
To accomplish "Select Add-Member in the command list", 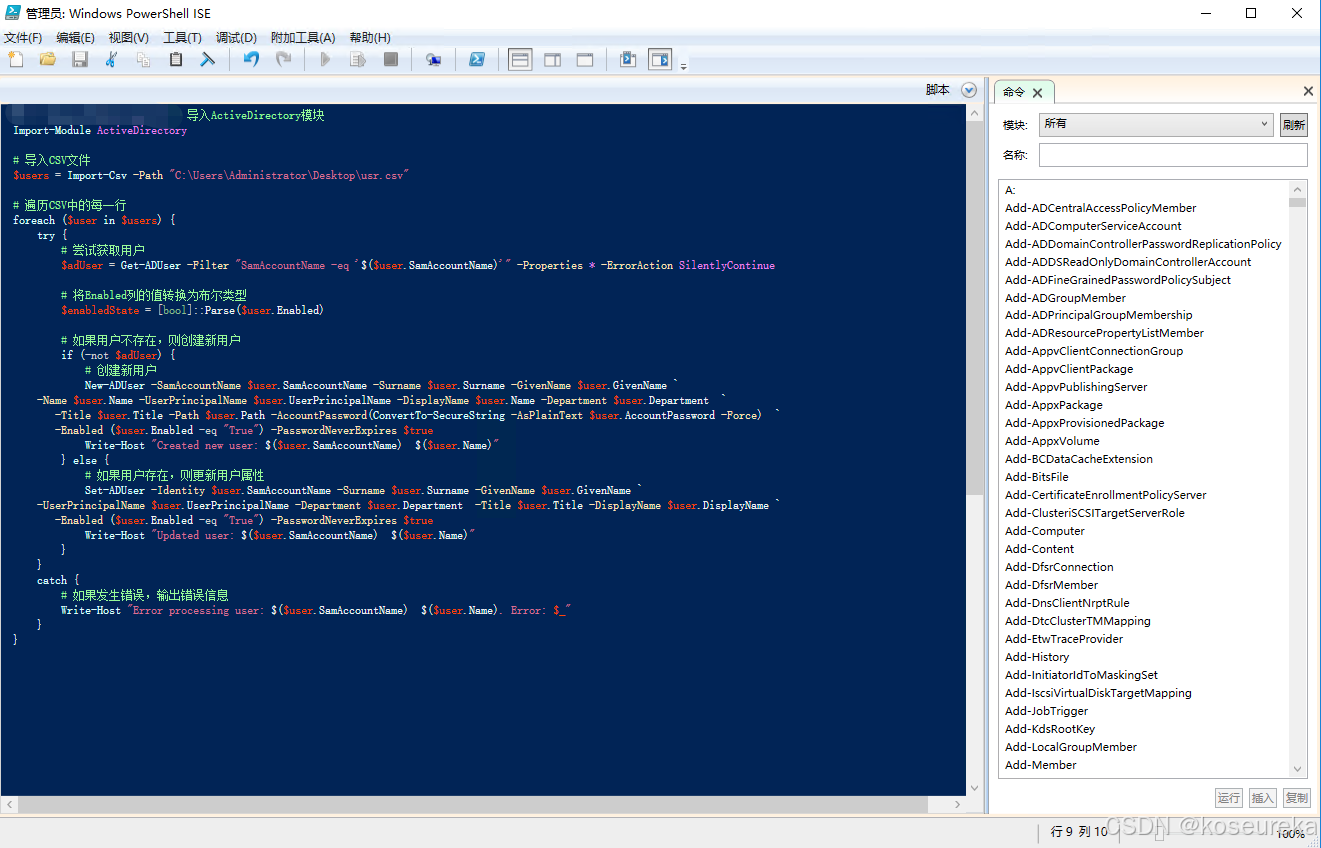I will (x=1040, y=765).
